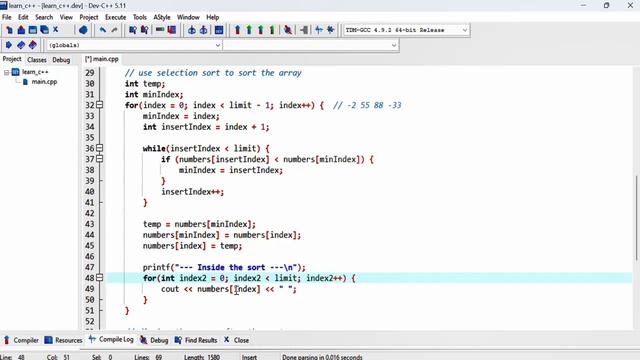Click the 'insertIndex++;' code line
640x360 pixels.
(x=193, y=191)
